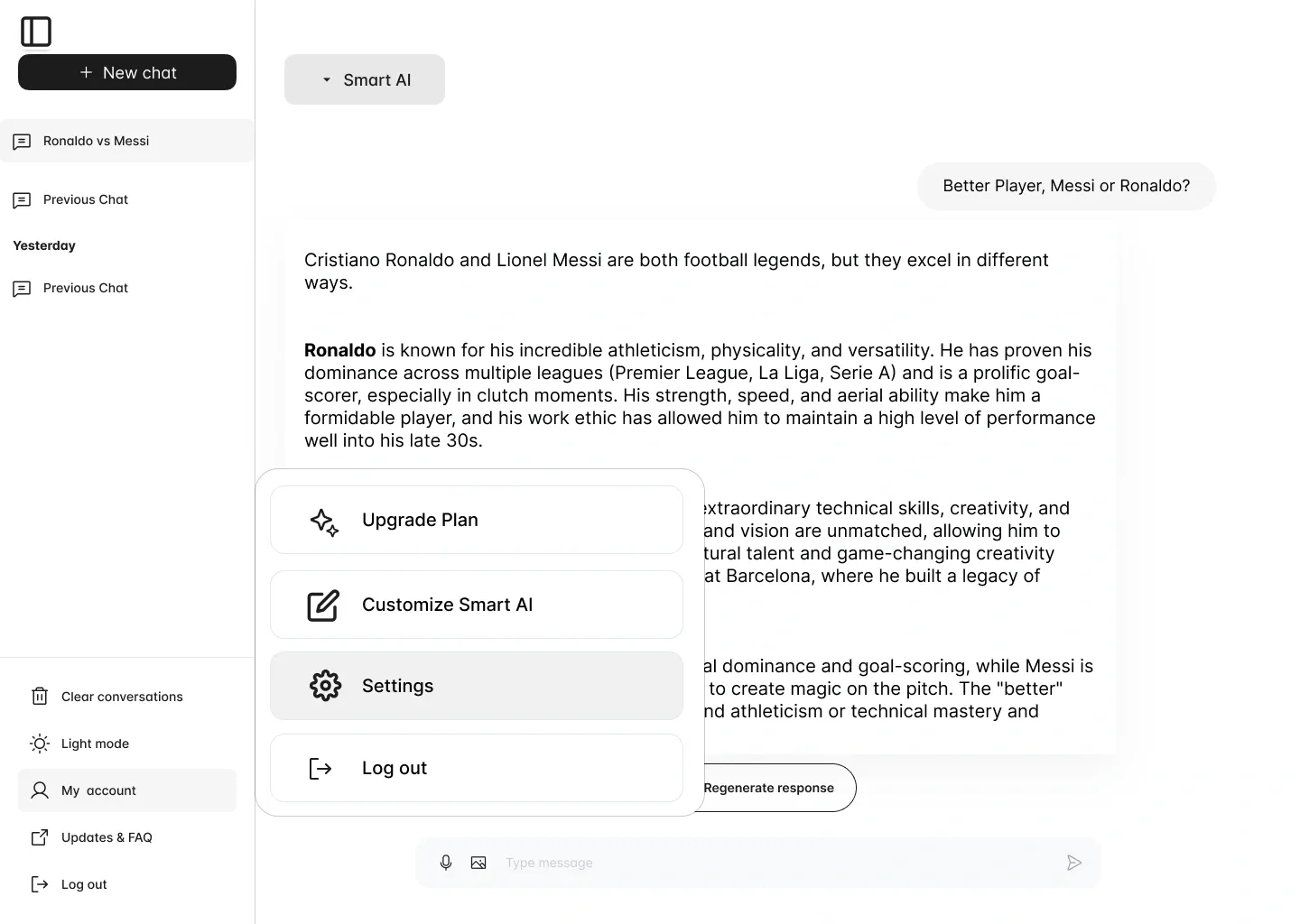Open Settings from the popup menu
Viewport: 1300px width, 924px height.
tap(477, 686)
